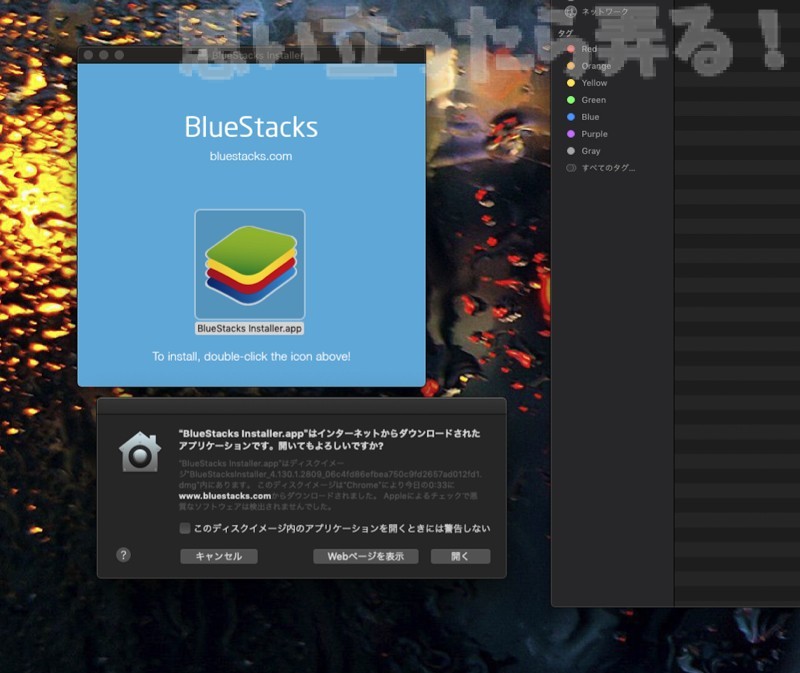The width and height of the screenshot is (800, 673).
Task: Click 'To install, double-click the icon above!' text
Action: (x=251, y=356)
